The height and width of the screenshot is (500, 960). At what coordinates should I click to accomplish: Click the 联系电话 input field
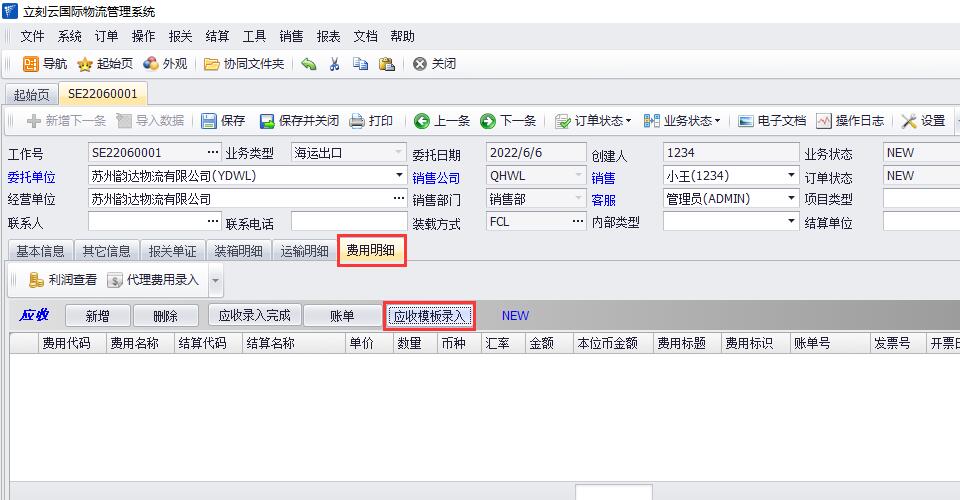(x=343, y=221)
